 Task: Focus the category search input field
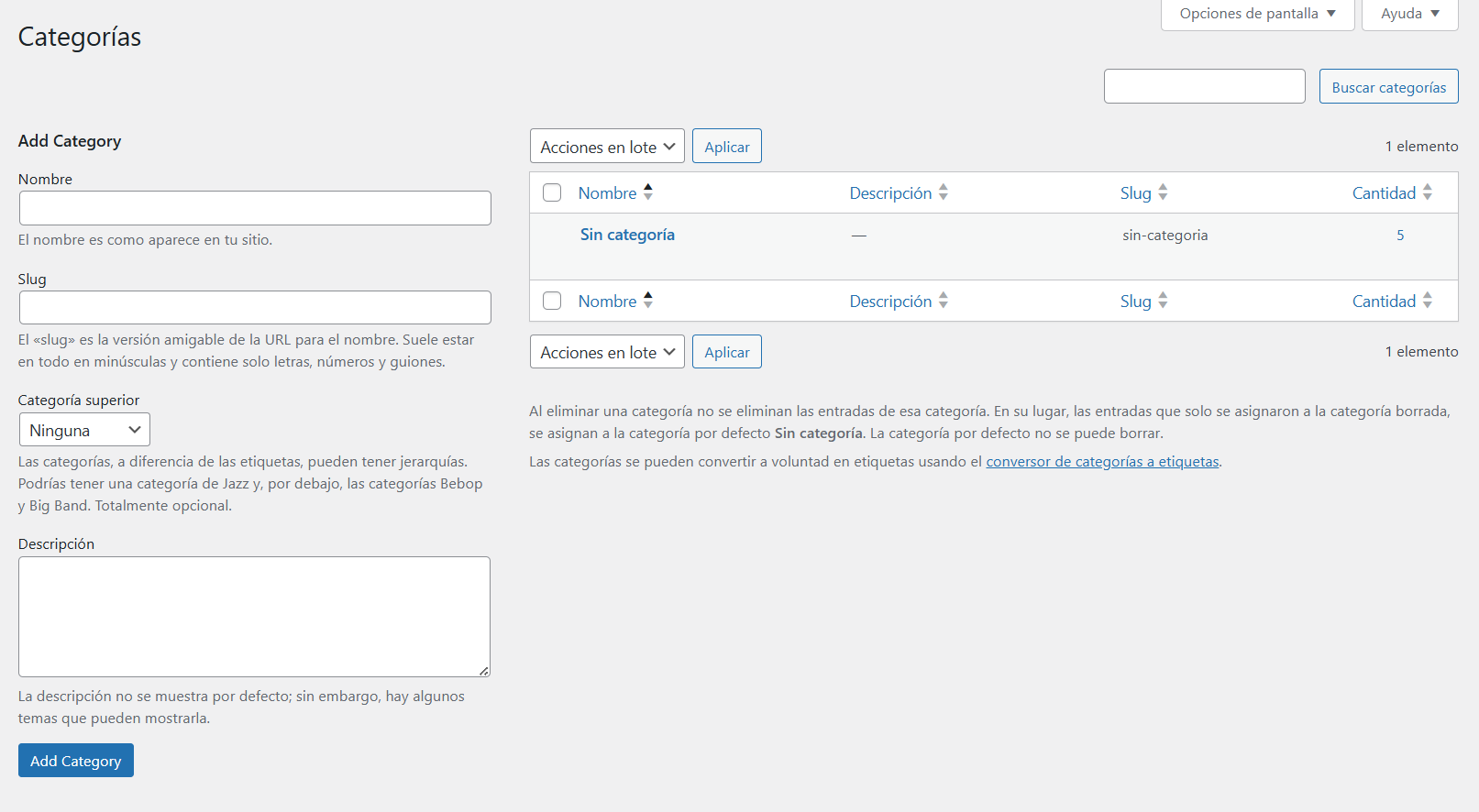[1205, 86]
